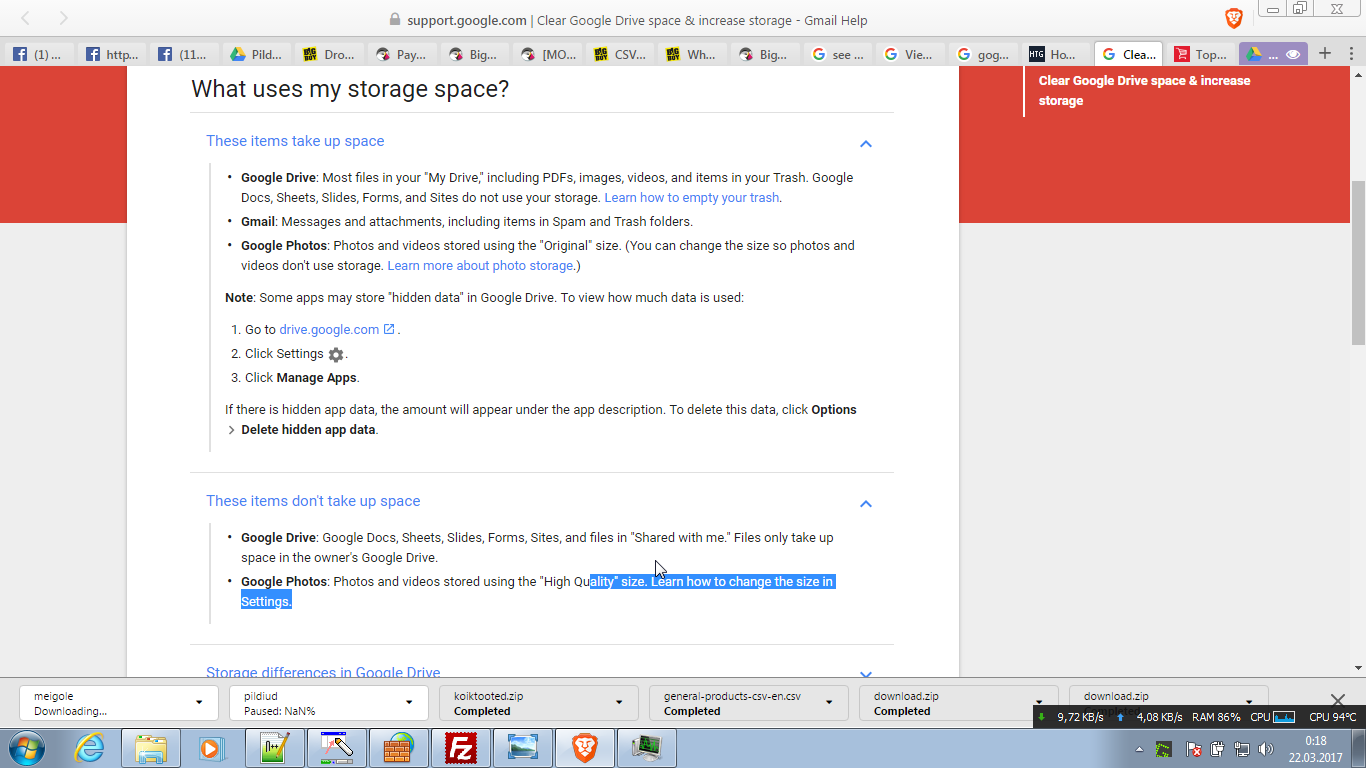Open a new tab with the plus button

pyautogui.click(x=1325, y=53)
